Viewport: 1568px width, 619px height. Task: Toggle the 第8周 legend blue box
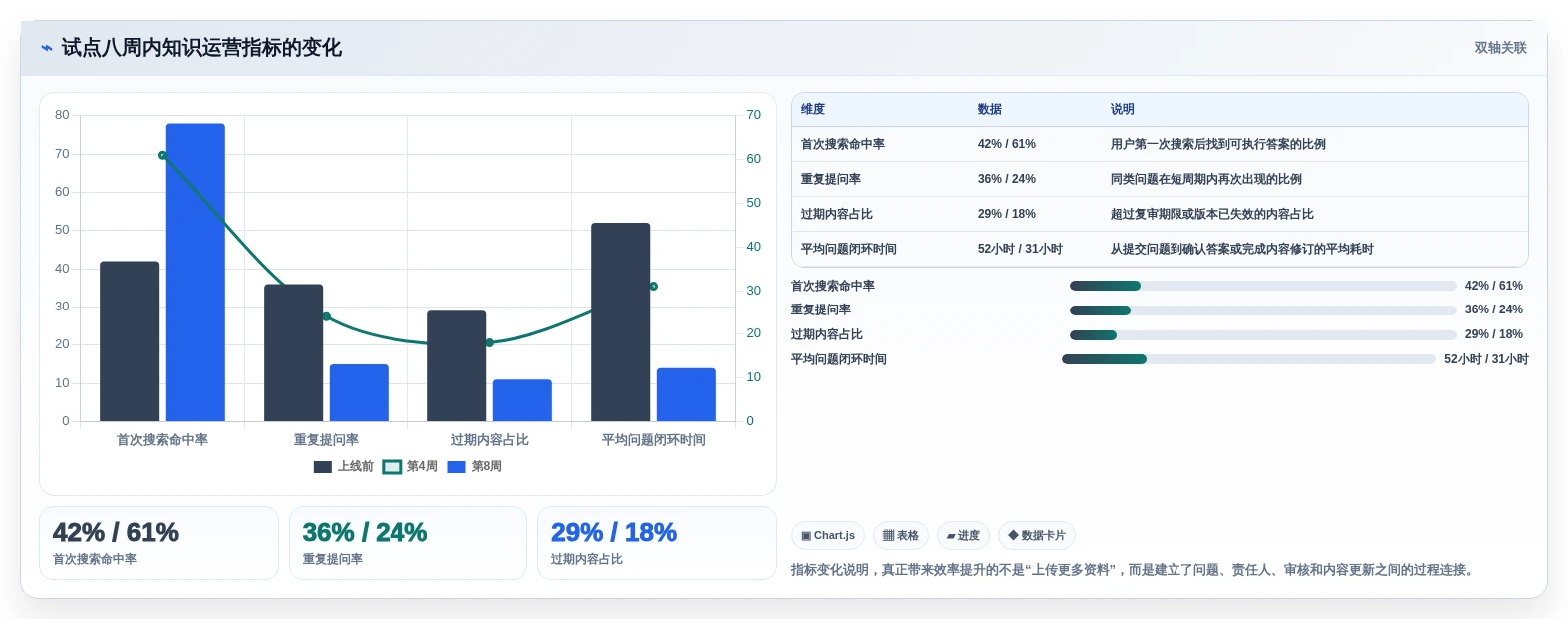(457, 467)
